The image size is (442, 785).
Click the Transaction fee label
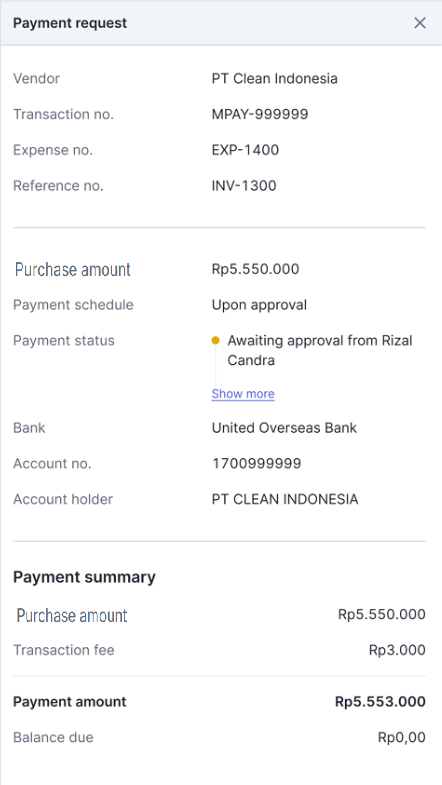click(64, 650)
